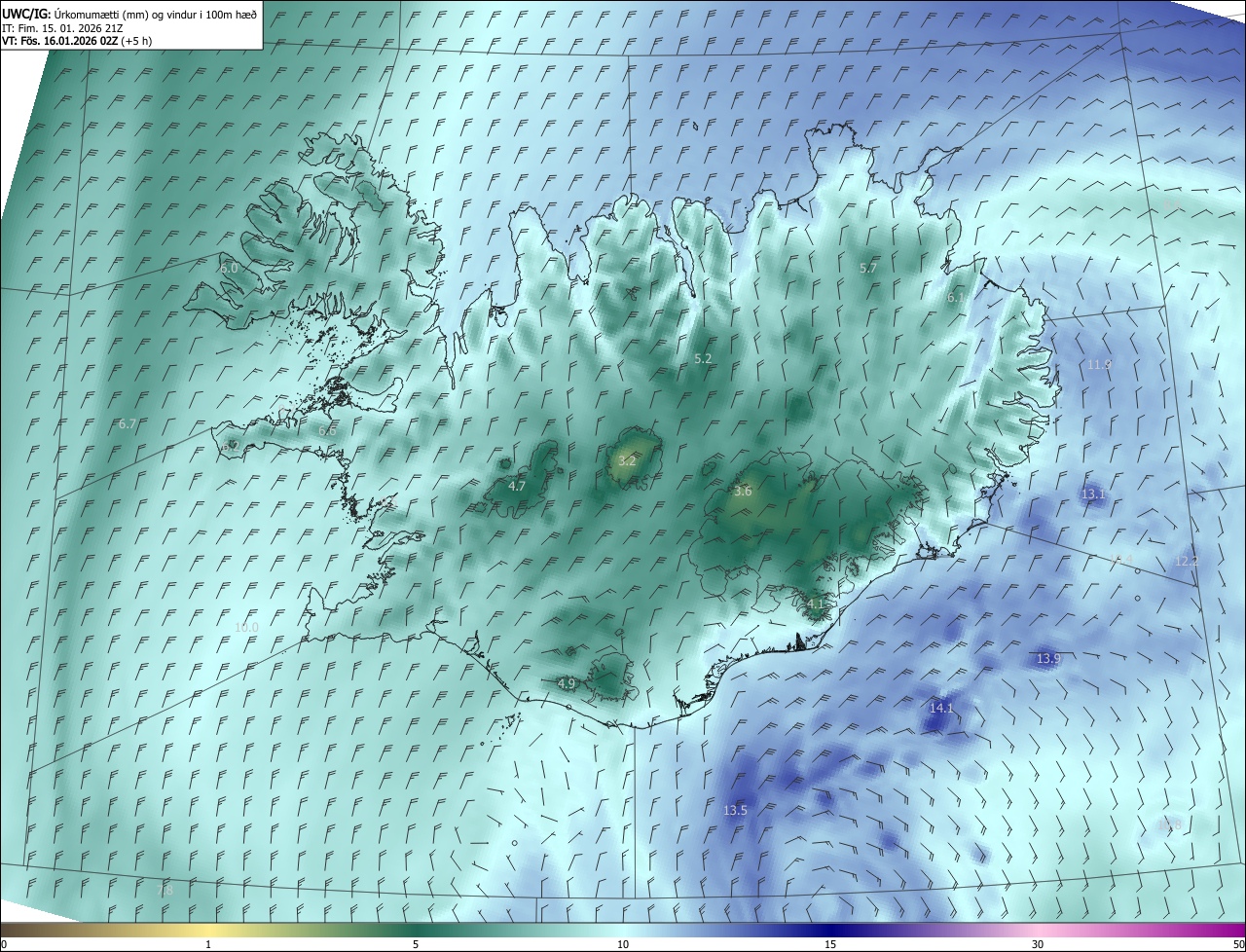Click the 11.9 value on the map
The image size is (1246, 952).
tap(1099, 365)
